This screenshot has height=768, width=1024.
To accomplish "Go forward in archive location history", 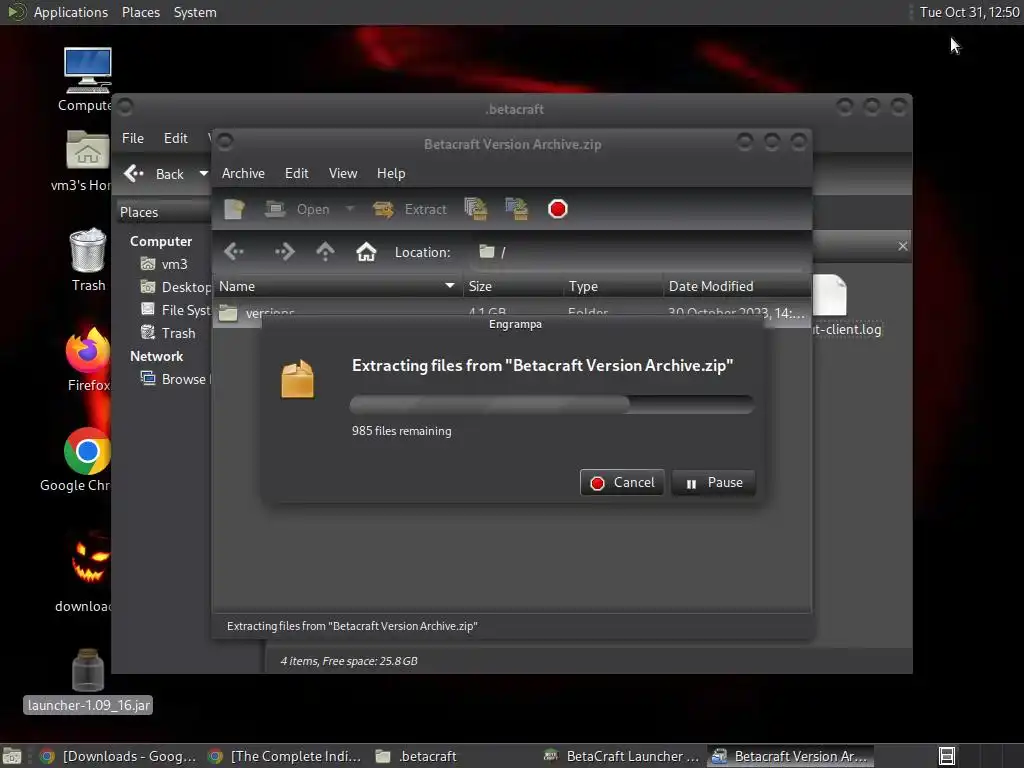I will pos(284,251).
